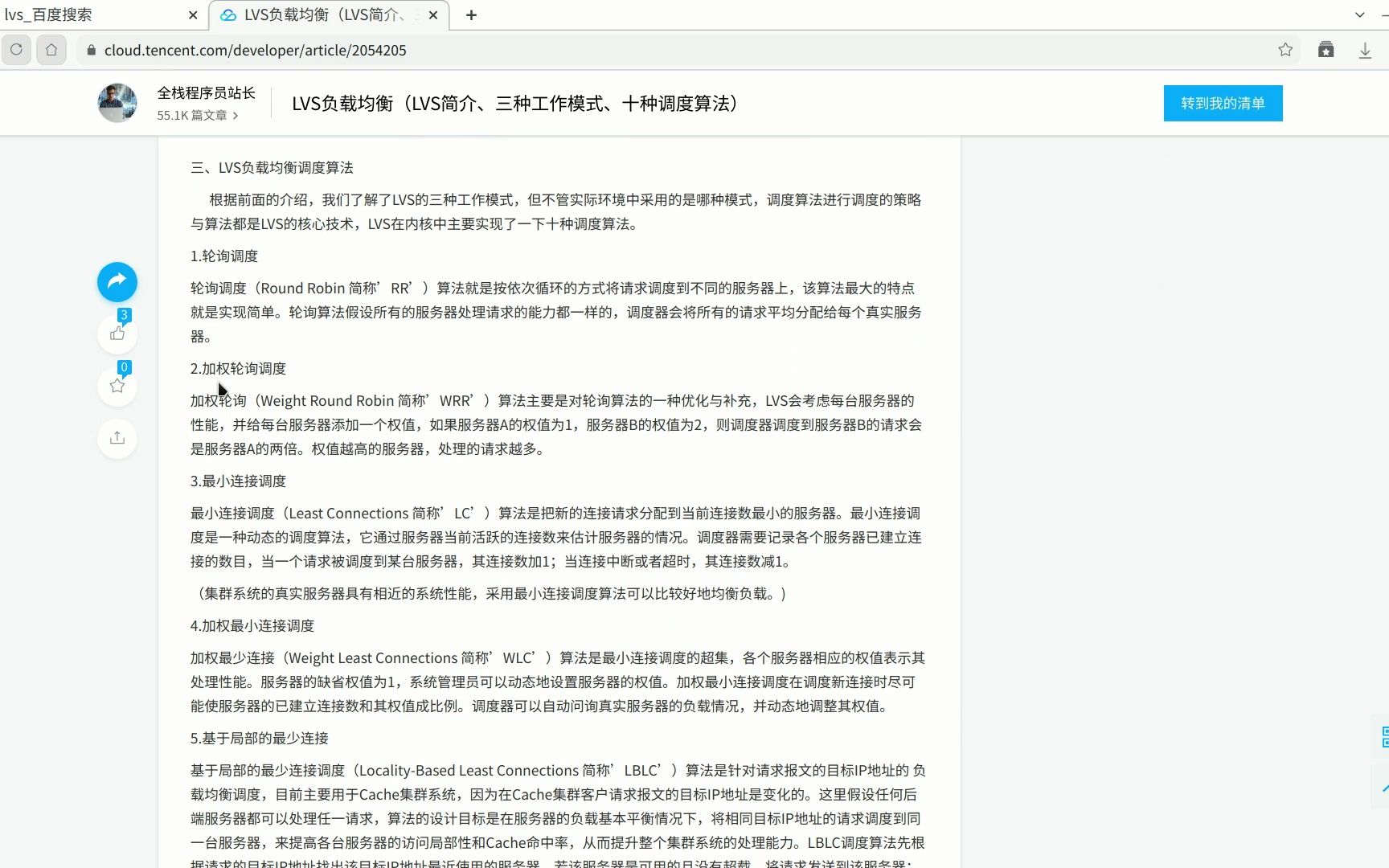Open the browser favorites folder icon

(x=1326, y=50)
